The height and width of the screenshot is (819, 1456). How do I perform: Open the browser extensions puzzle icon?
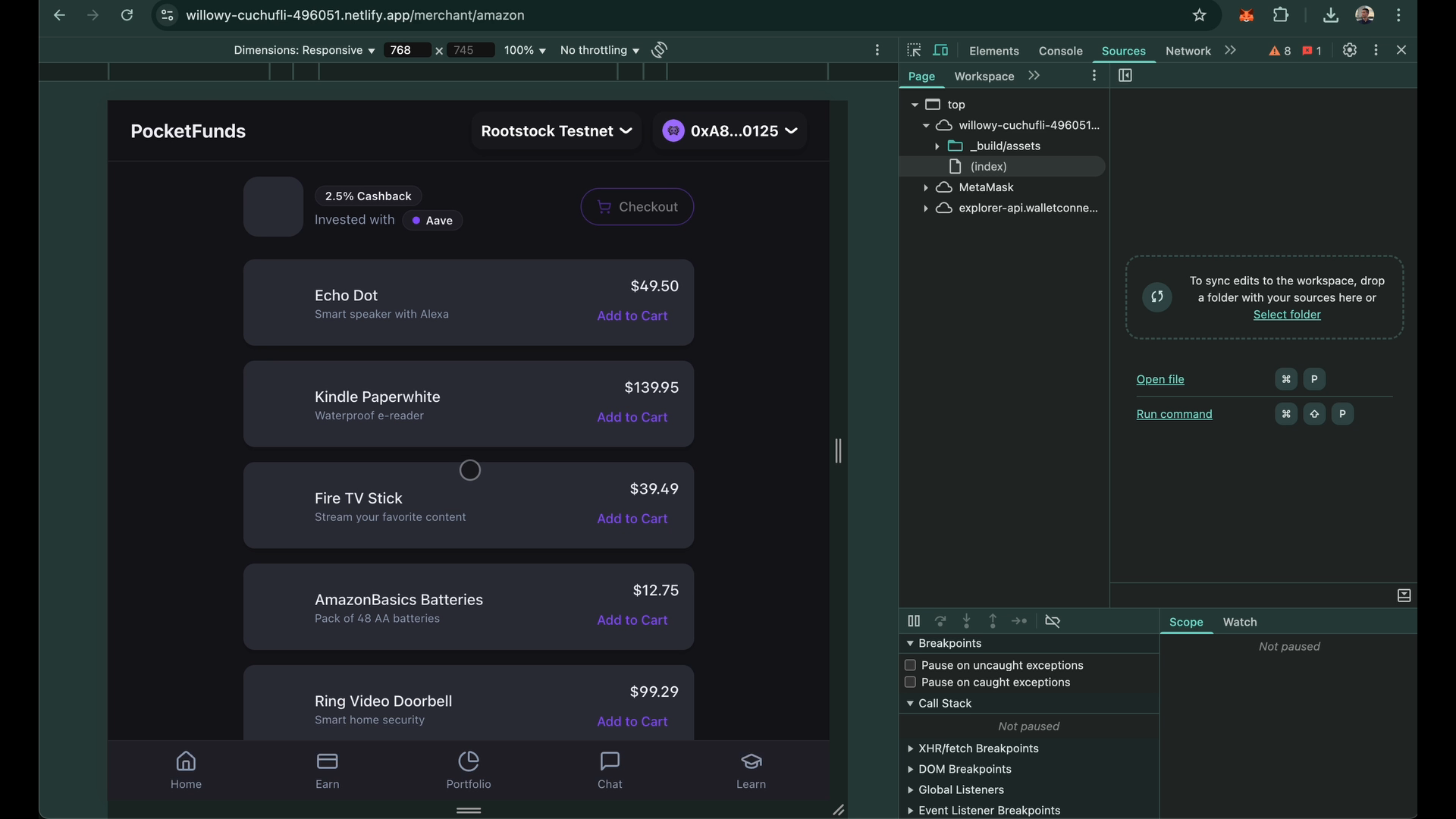(1281, 15)
